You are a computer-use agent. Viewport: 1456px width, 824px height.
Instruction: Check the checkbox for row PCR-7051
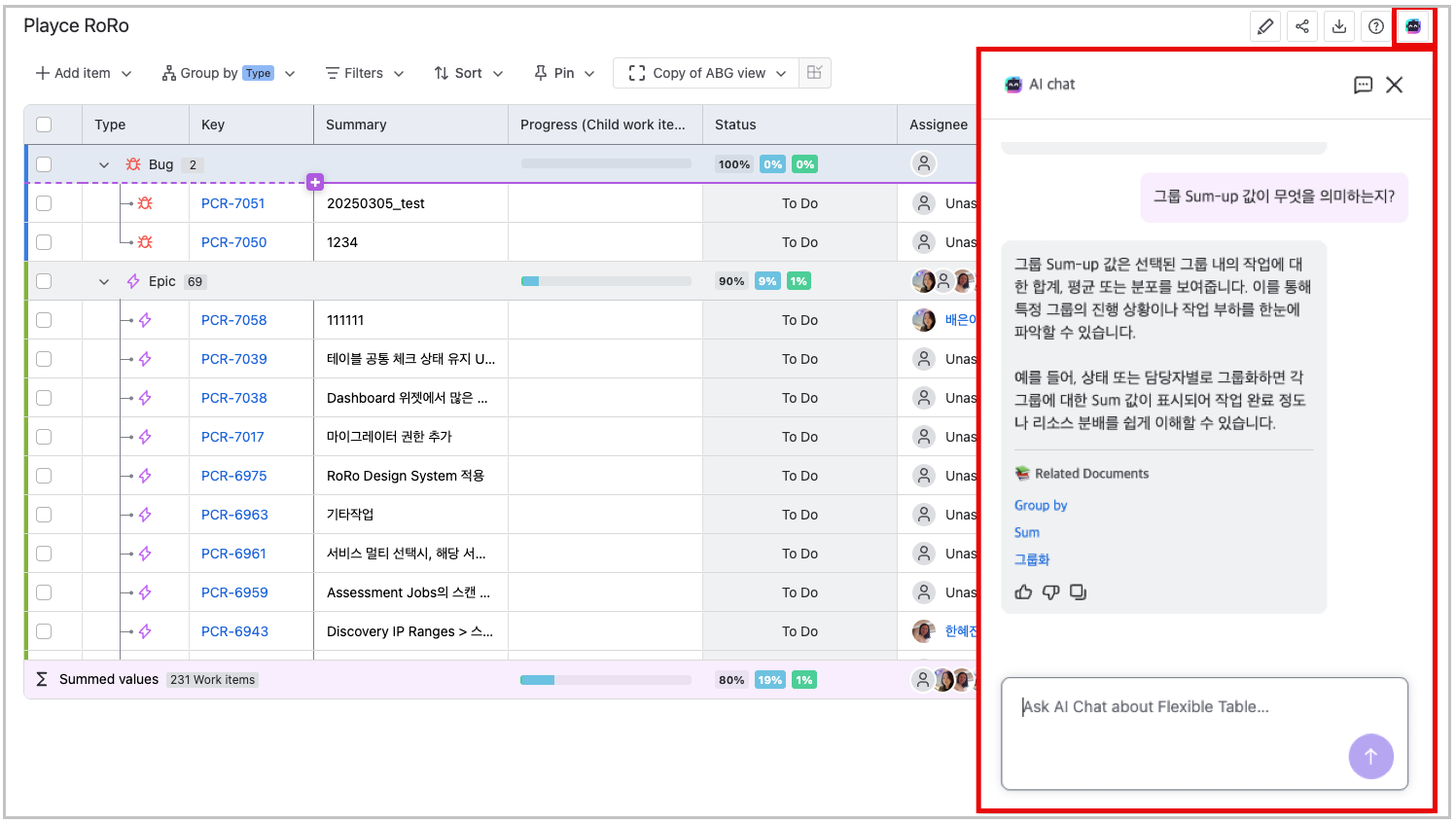click(43, 203)
